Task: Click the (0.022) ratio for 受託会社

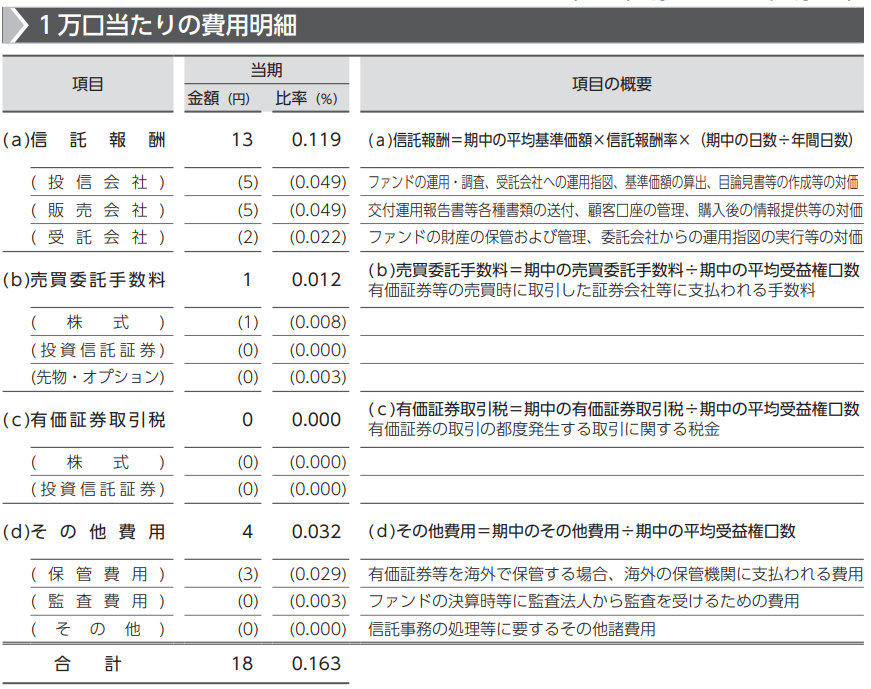Action: pyautogui.click(x=318, y=237)
